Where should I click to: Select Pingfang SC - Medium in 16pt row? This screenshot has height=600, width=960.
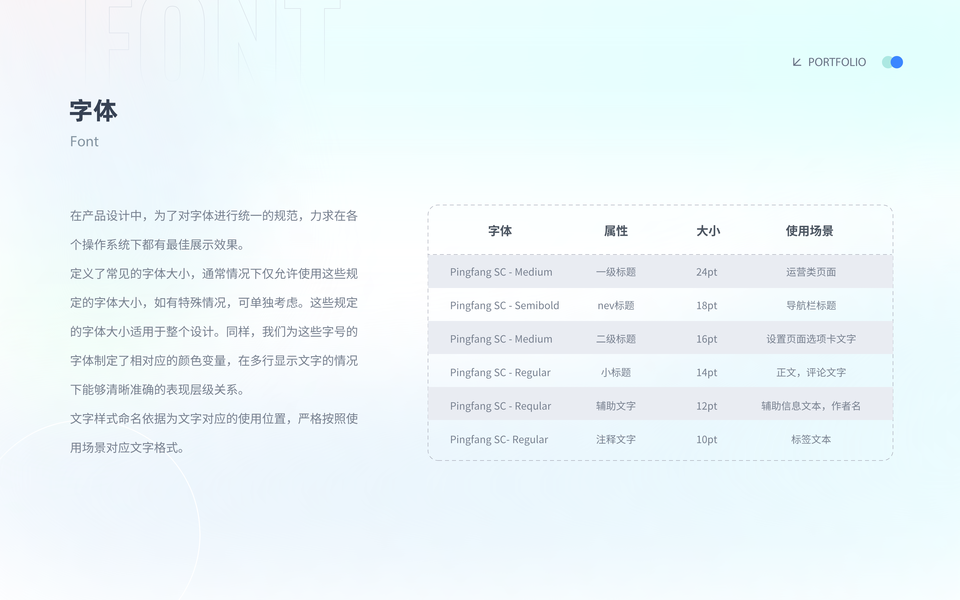coord(501,339)
